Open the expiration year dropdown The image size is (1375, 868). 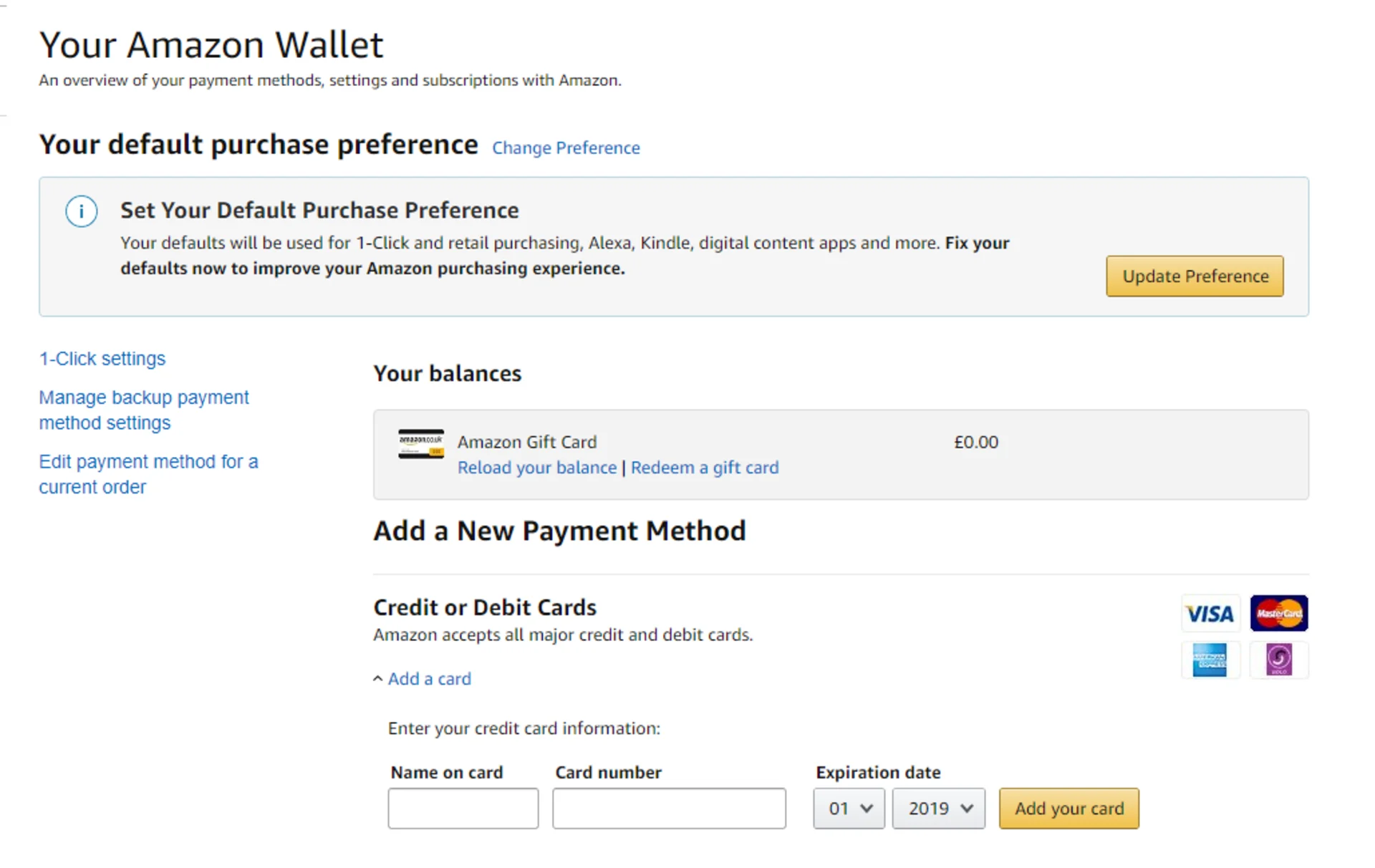(938, 808)
